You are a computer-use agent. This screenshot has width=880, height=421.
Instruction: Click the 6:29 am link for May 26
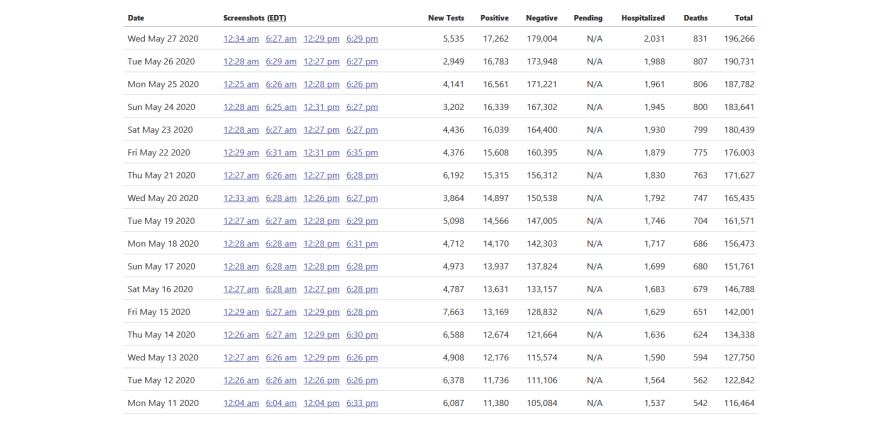click(x=281, y=62)
